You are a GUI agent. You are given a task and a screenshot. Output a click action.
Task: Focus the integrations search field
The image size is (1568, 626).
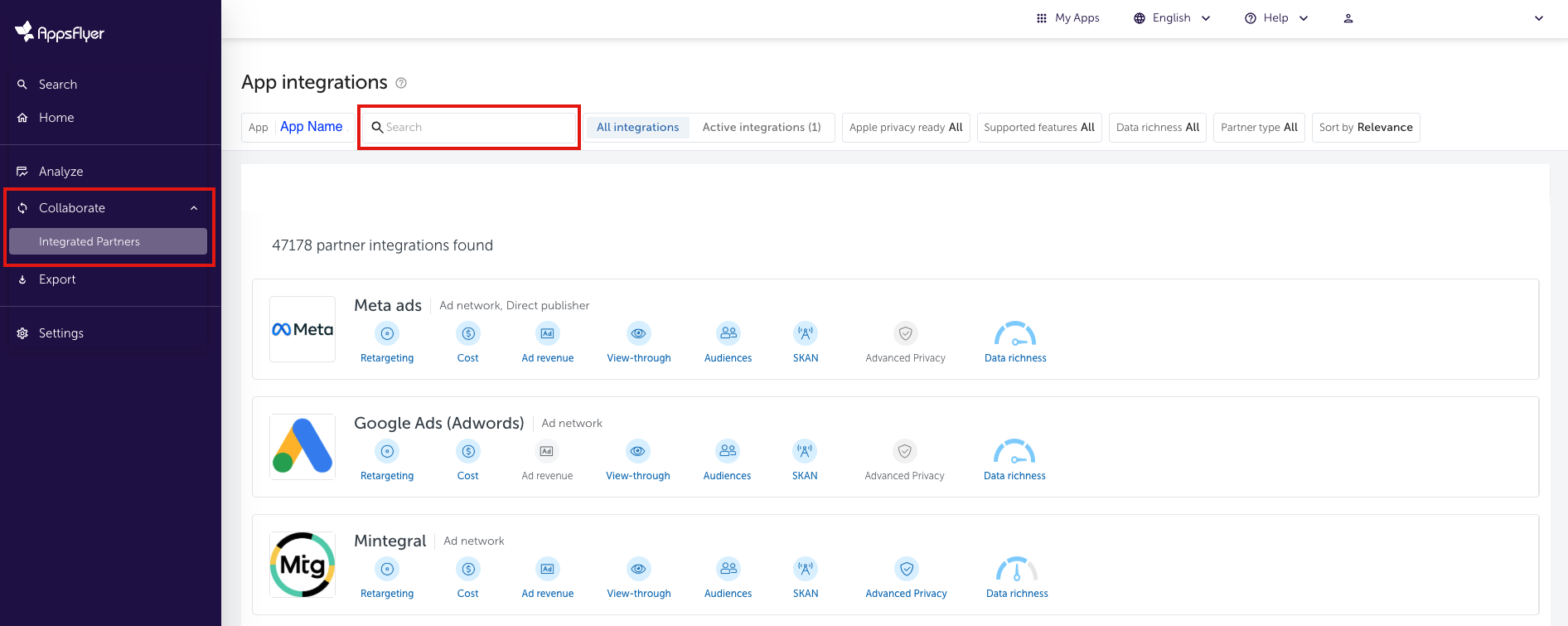click(469, 127)
